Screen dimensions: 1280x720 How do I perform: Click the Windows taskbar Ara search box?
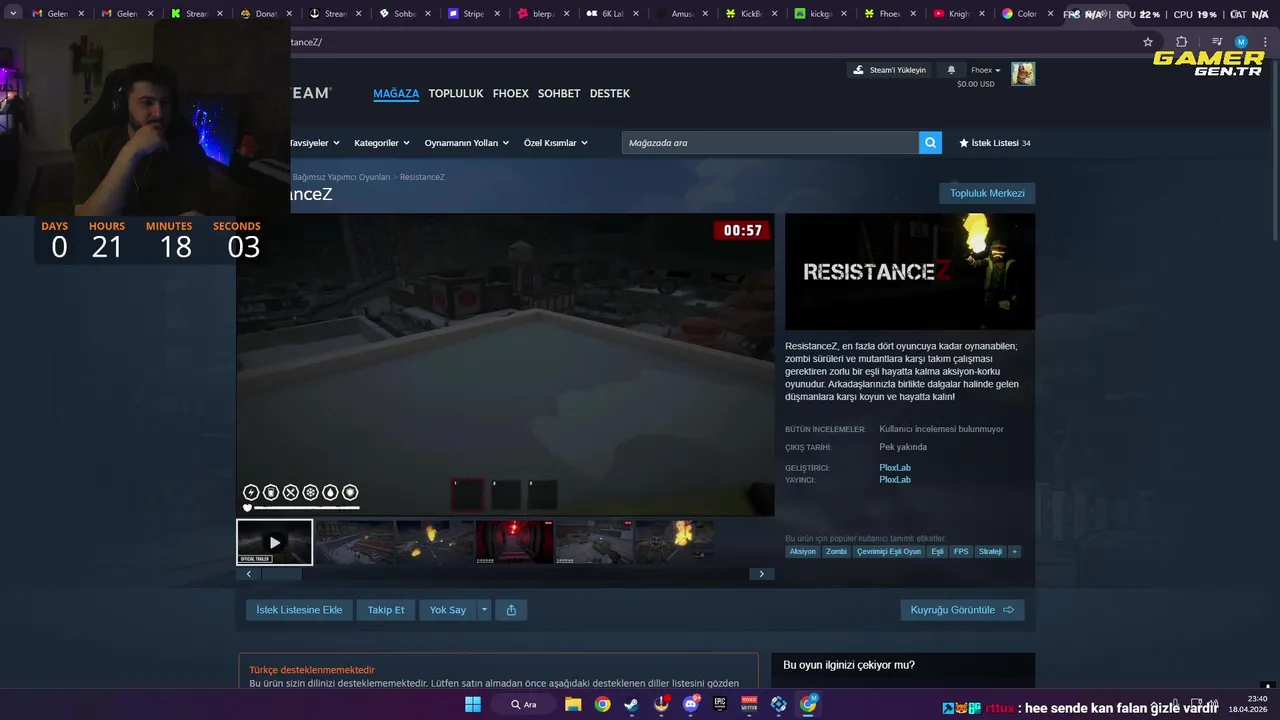524,704
